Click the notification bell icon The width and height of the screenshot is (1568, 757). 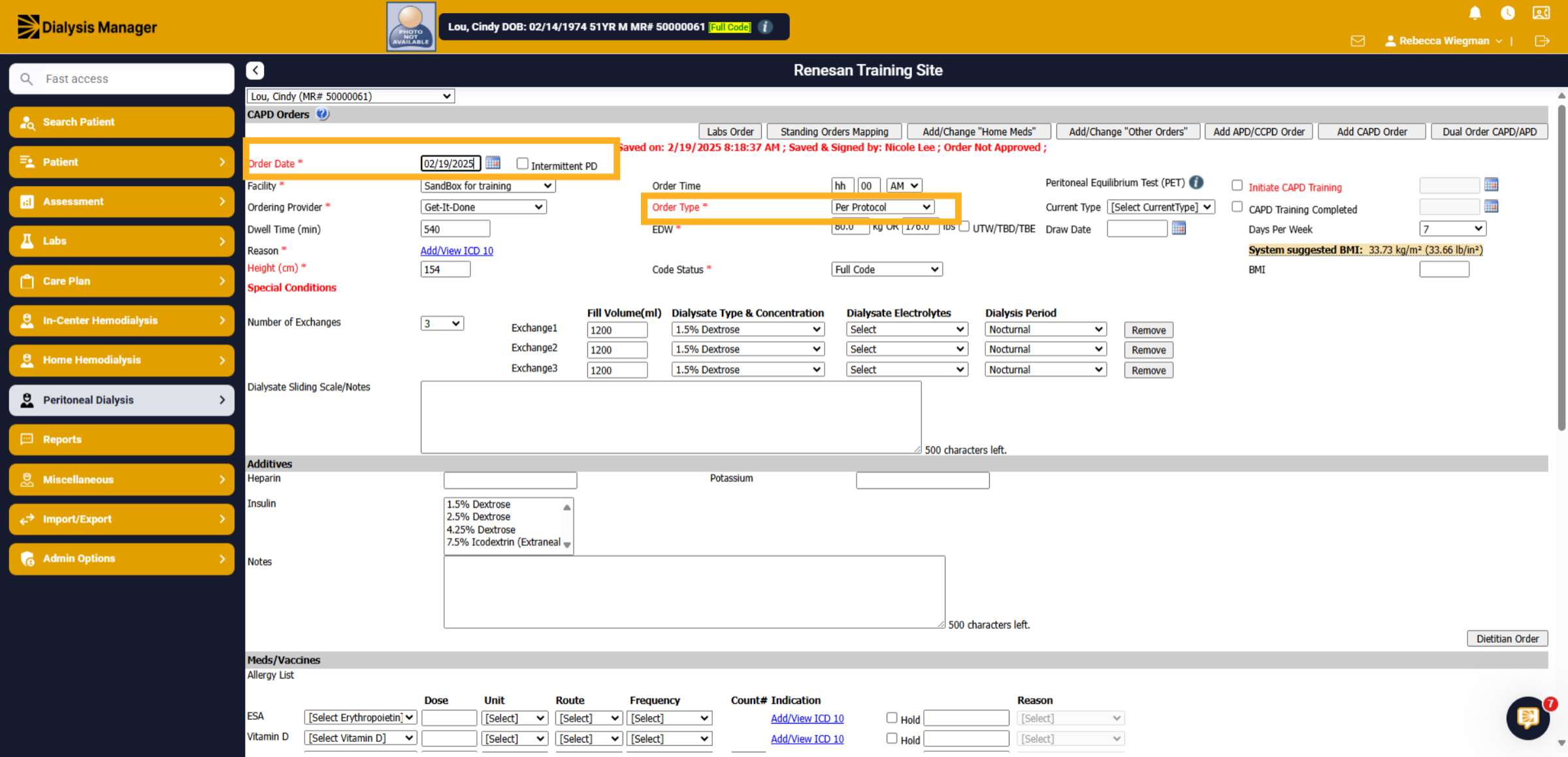1475,13
